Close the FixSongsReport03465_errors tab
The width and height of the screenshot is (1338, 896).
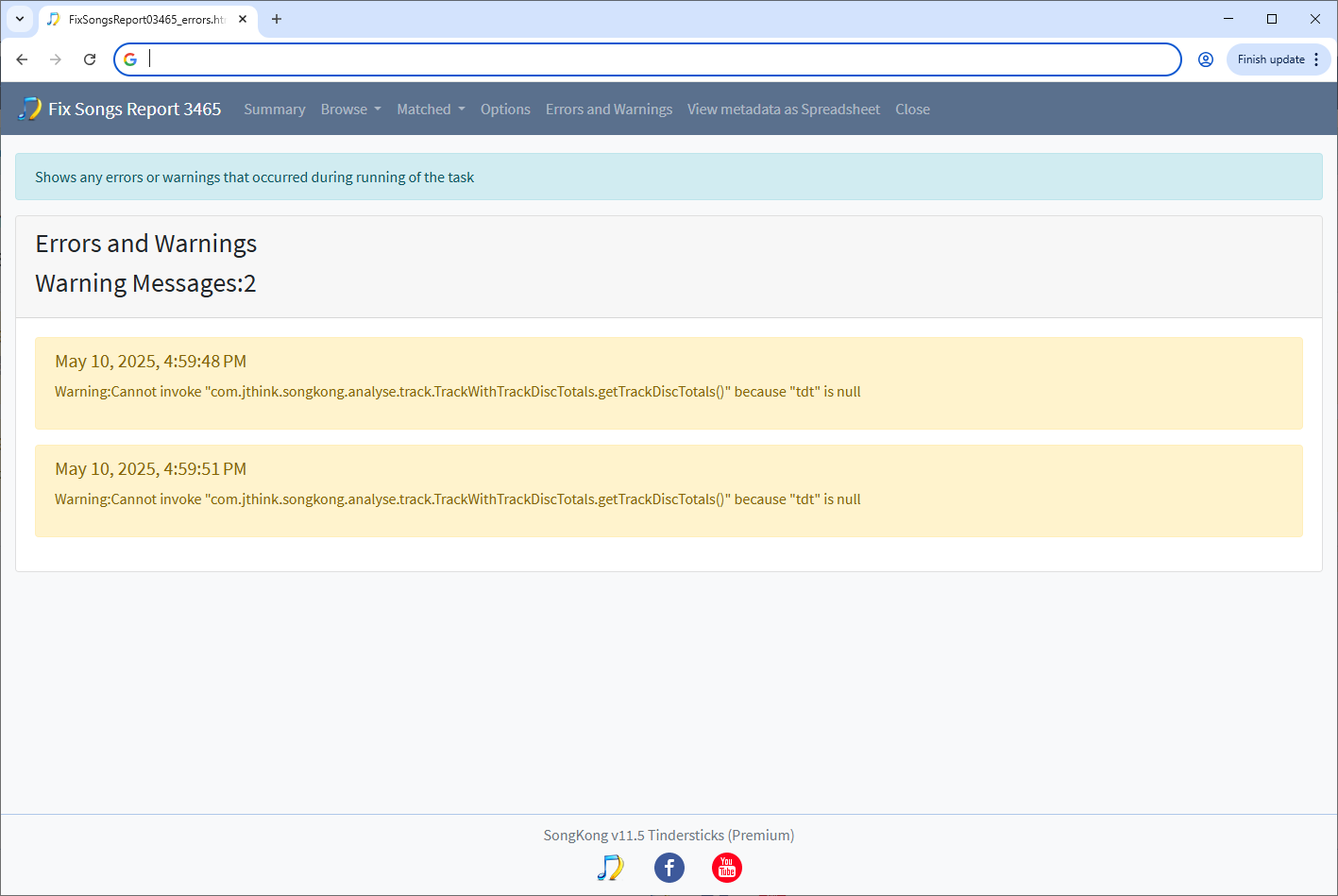[243, 19]
